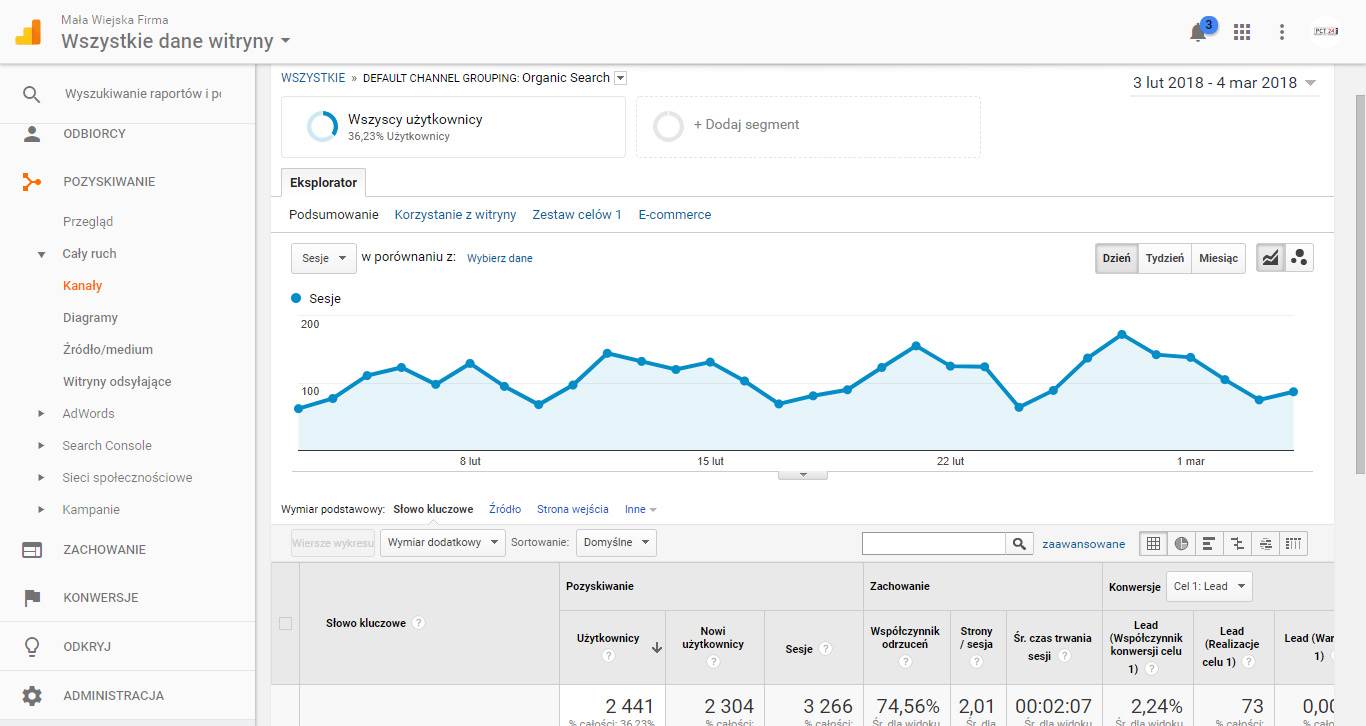Click the table search magnifier icon
1366x726 pixels.
1019,544
